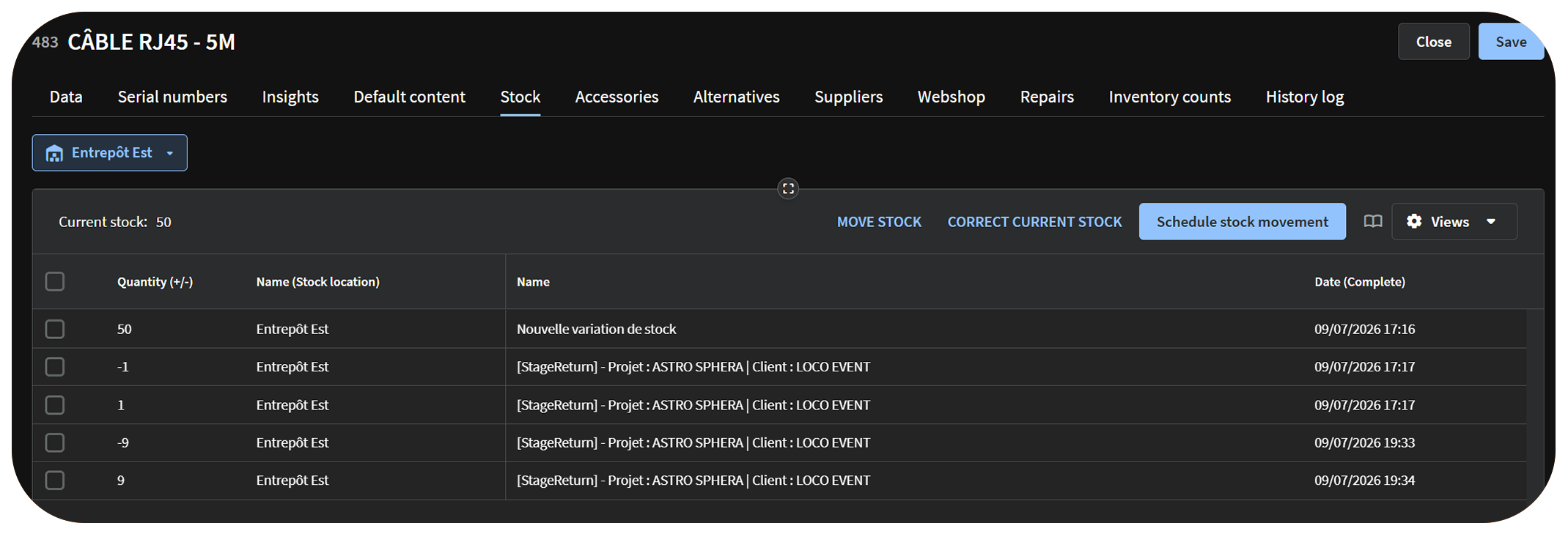Click the date 09/07/2026 17:16
The image size is (1568, 534).
point(1364,329)
